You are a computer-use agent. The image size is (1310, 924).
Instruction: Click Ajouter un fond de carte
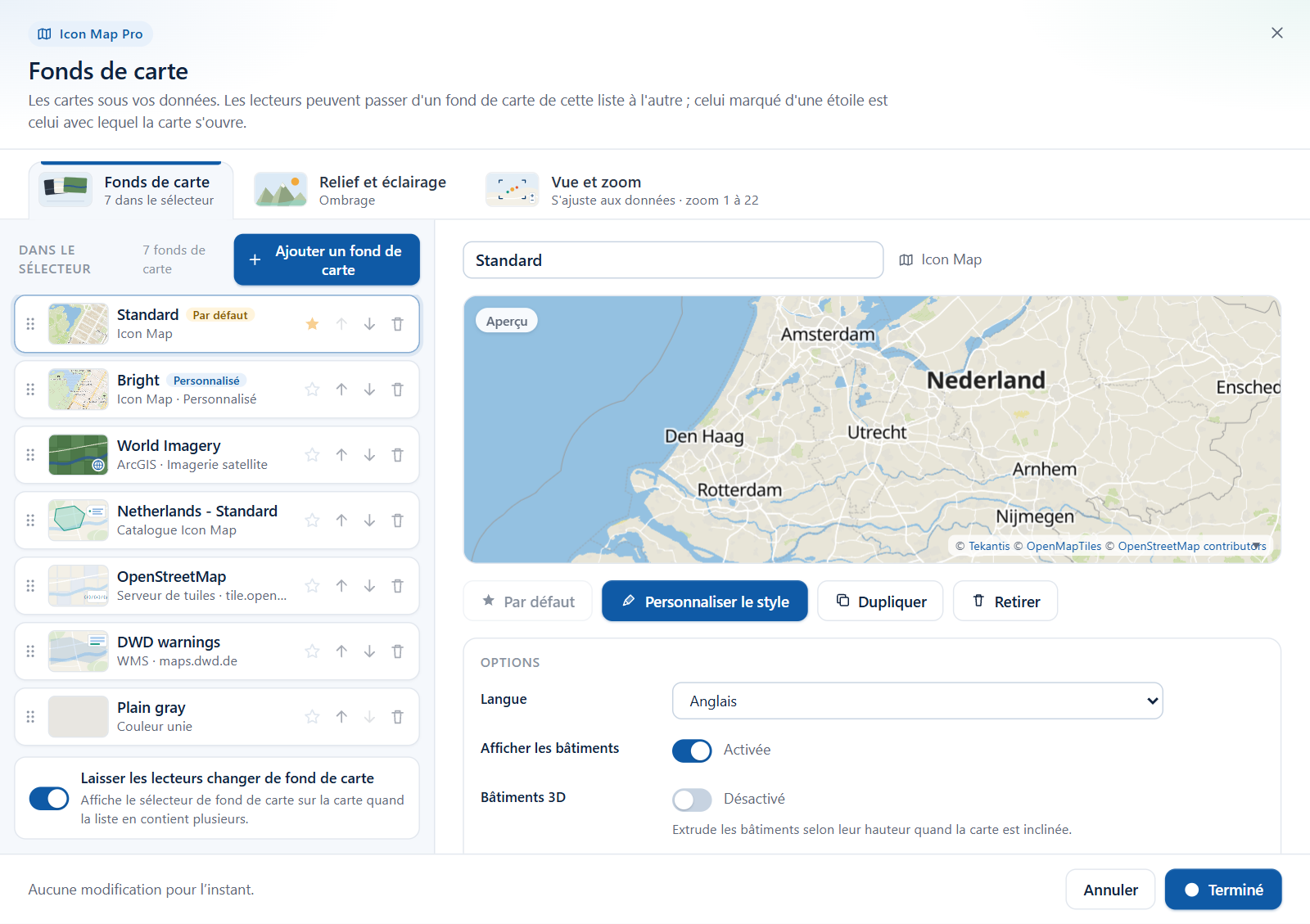[x=327, y=260]
